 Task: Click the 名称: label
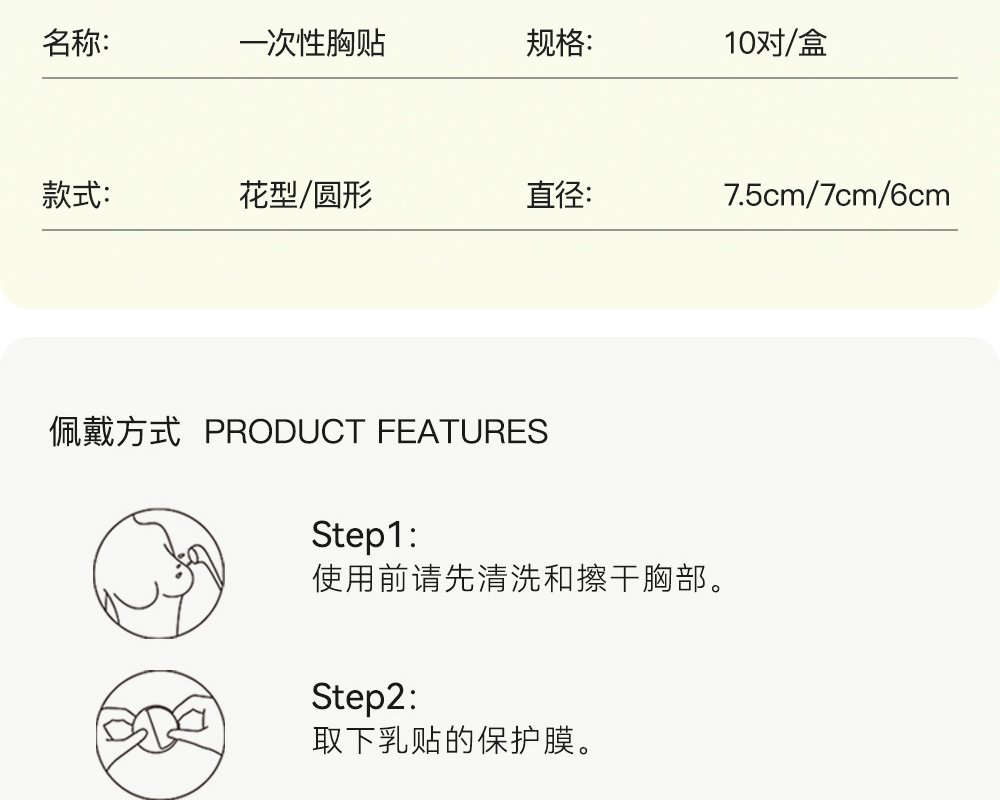coord(76,43)
